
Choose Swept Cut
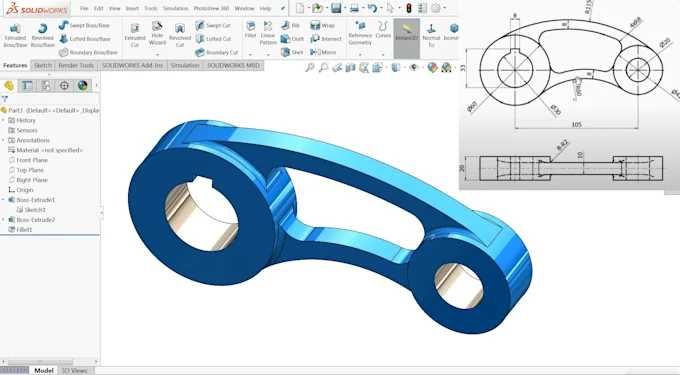pyautogui.click(x=213, y=26)
